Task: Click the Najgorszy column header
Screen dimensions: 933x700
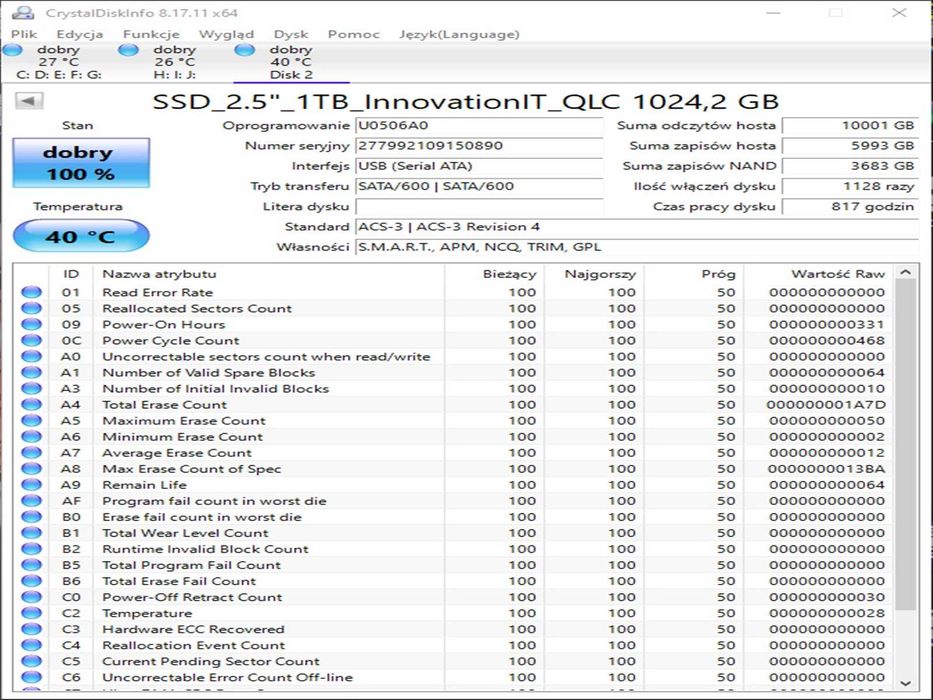Action: click(594, 274)
